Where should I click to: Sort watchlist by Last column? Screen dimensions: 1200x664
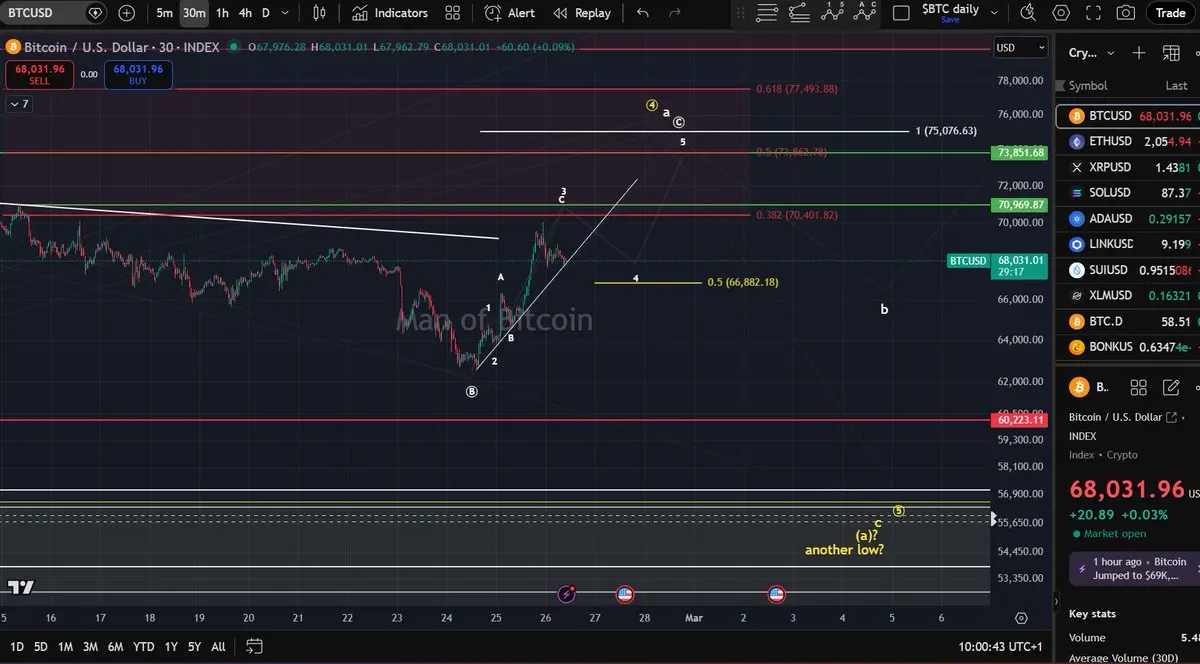click(1176, 86)
